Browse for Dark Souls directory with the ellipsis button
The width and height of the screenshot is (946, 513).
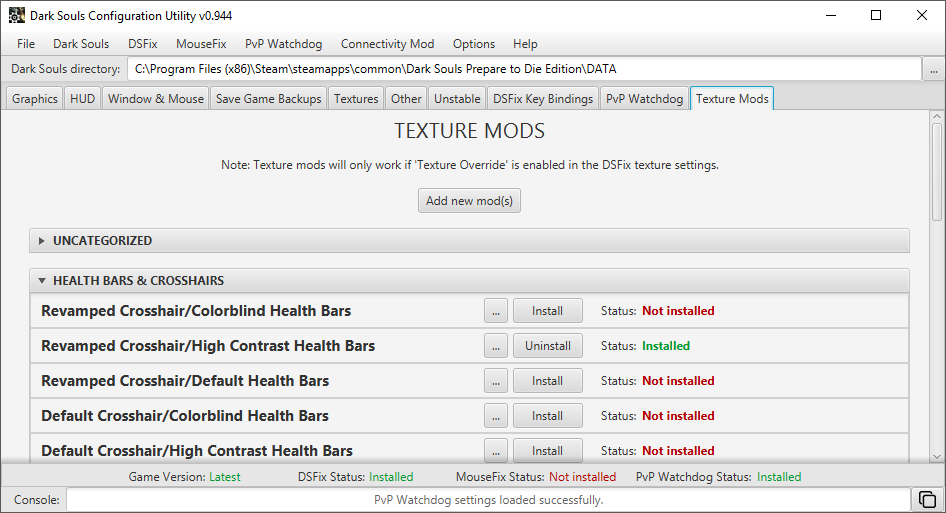[x=933, y=69]
